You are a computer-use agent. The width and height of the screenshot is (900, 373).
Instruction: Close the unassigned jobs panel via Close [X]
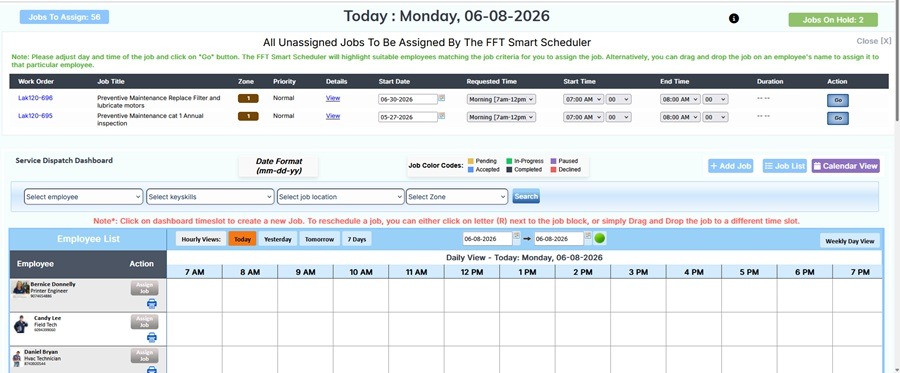[x=874, y=41]
